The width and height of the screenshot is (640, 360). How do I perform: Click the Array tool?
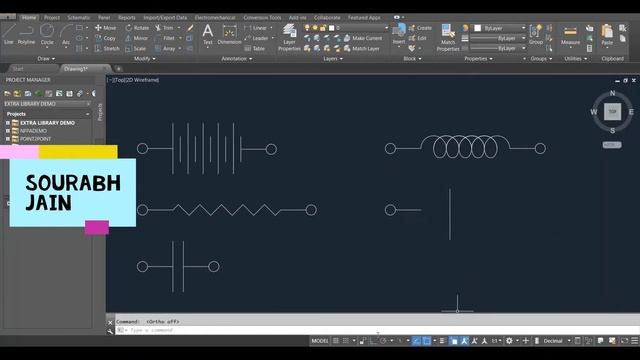coord(165,48)
